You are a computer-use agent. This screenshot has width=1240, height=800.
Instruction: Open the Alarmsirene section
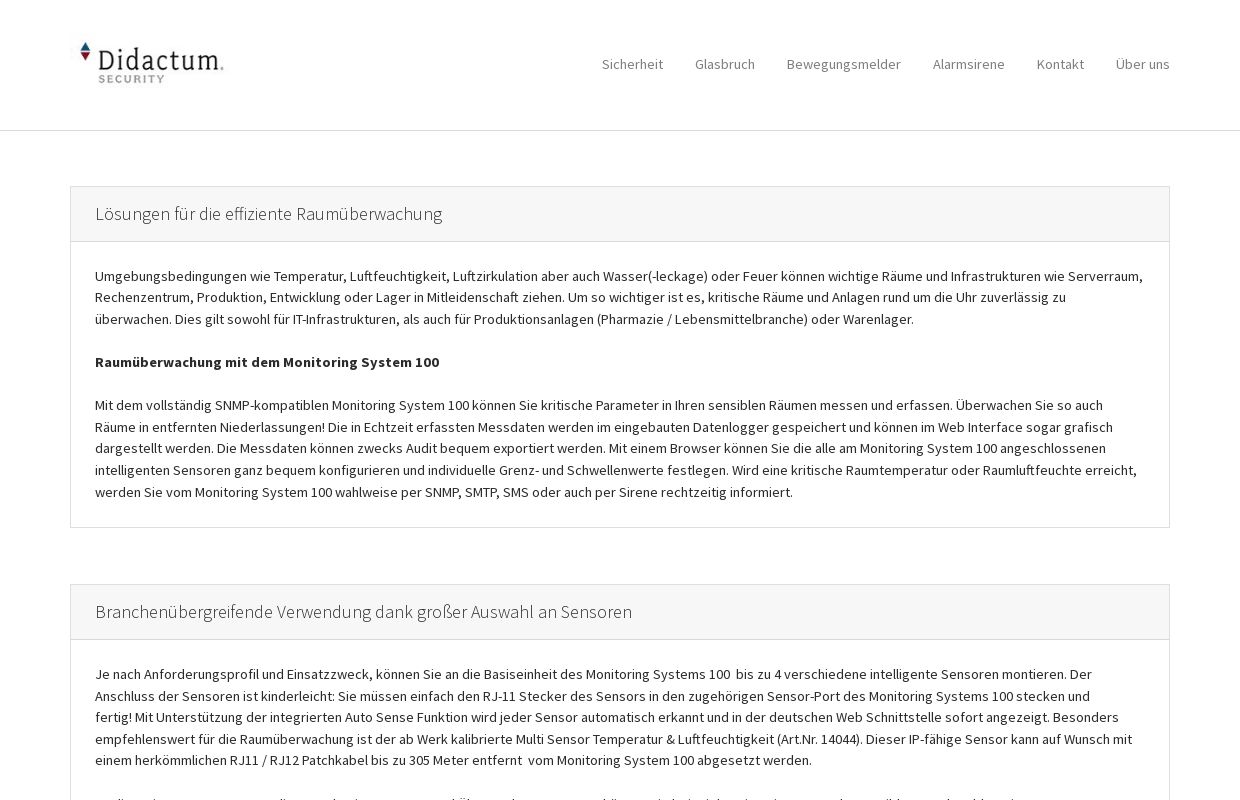pos(968,64)
